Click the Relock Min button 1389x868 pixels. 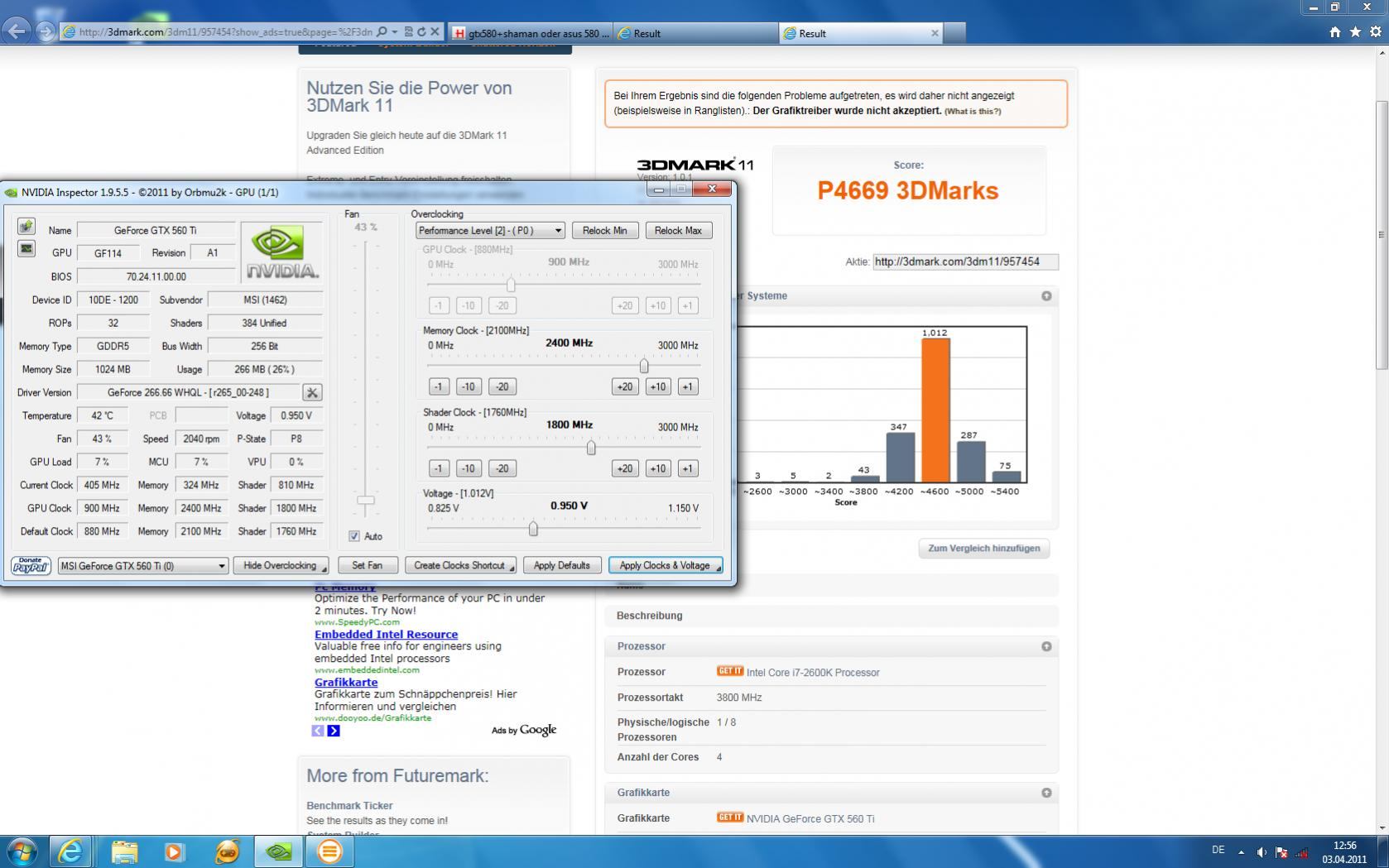[x=605, y=230]
